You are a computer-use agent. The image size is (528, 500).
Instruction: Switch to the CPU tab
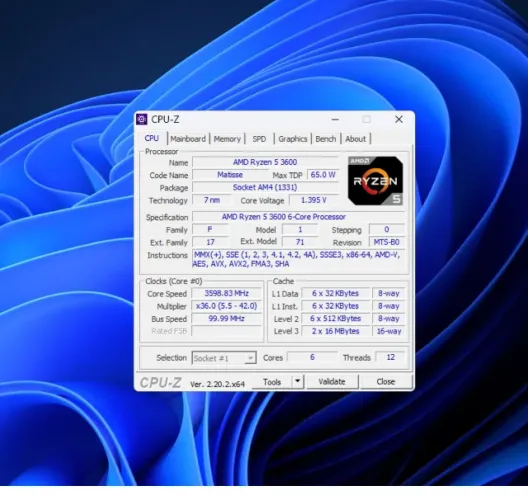(x=152, y=138)
